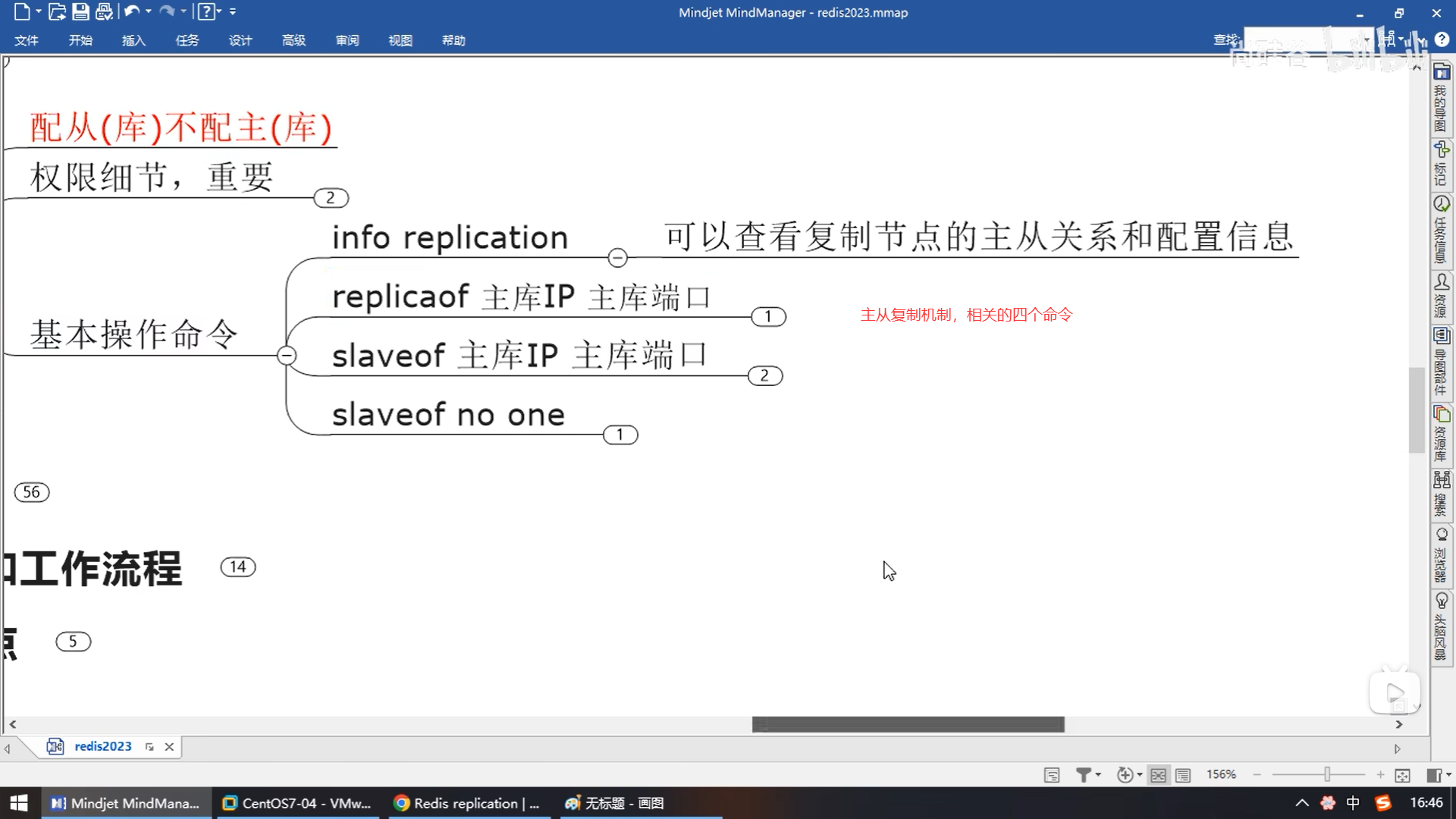Collapse the 基本操作命令 branch
This screenshot has height=819, width=1456.
coord(287,355)
